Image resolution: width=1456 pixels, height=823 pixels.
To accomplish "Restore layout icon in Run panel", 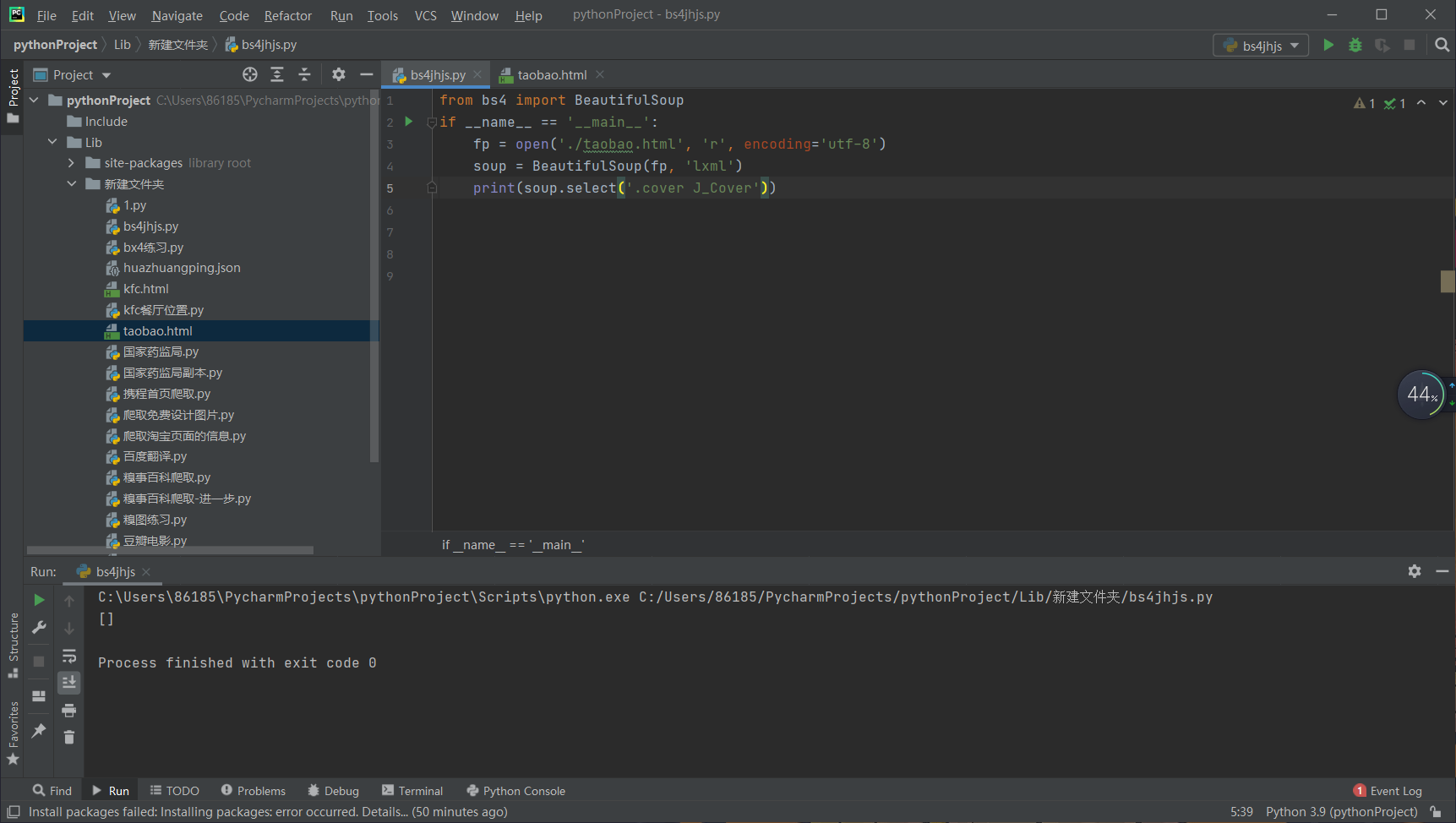I will (39, 696).
